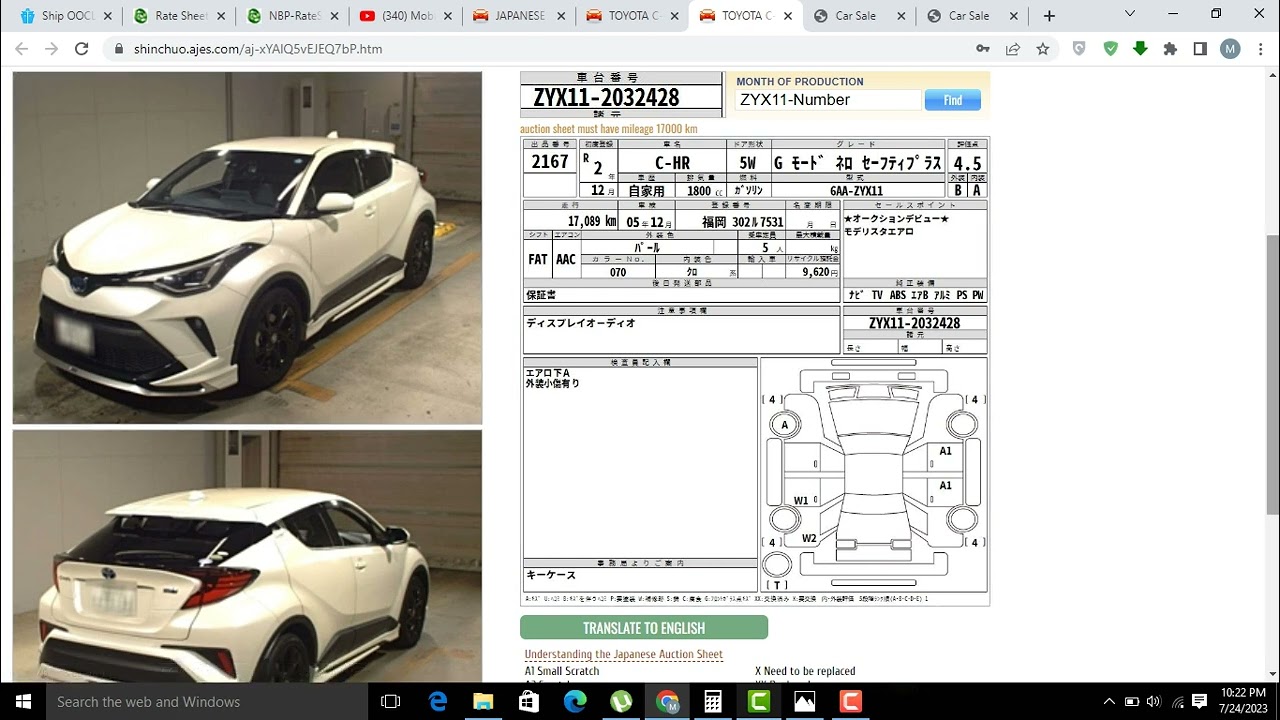Toggle the browser side panel
1280x720 pixels.
[1200, 49]
